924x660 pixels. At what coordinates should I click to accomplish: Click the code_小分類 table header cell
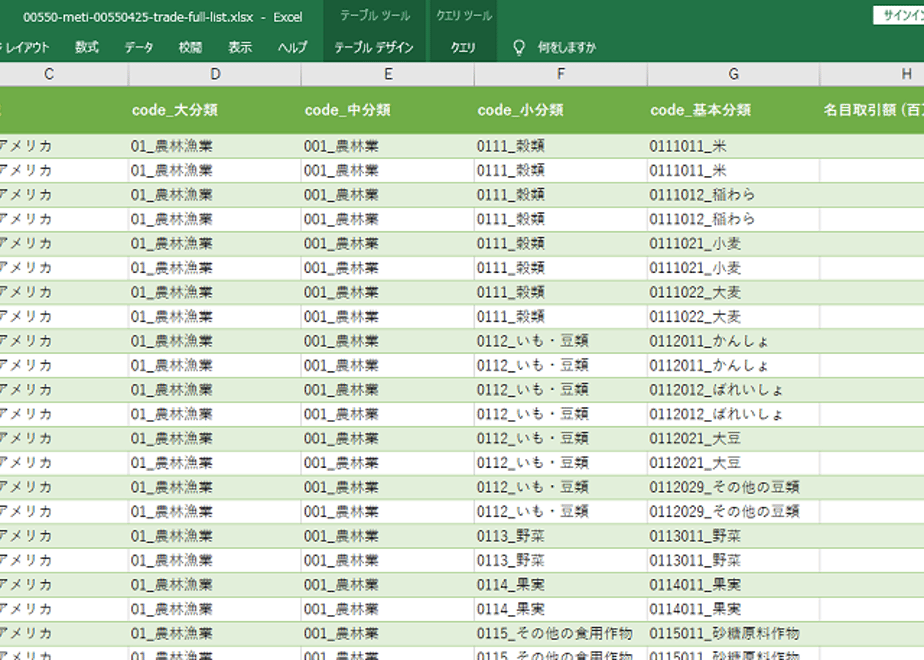click(x=560, y=110)
